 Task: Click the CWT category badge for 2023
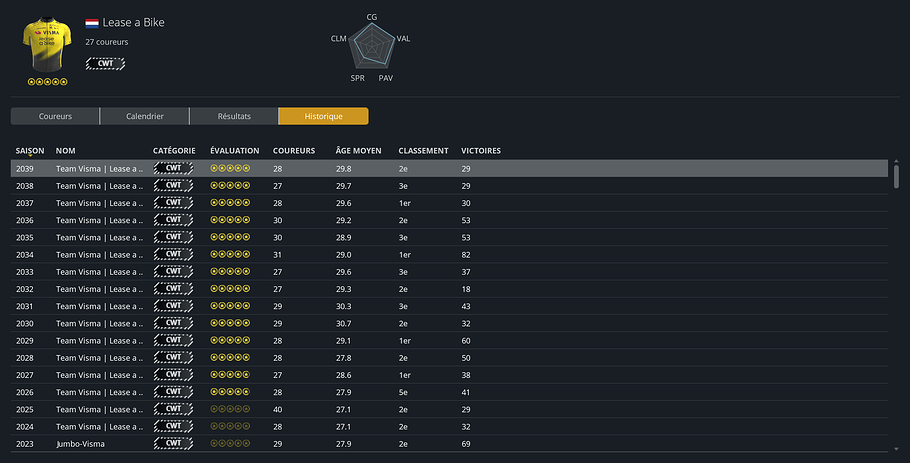pos(174,444)
